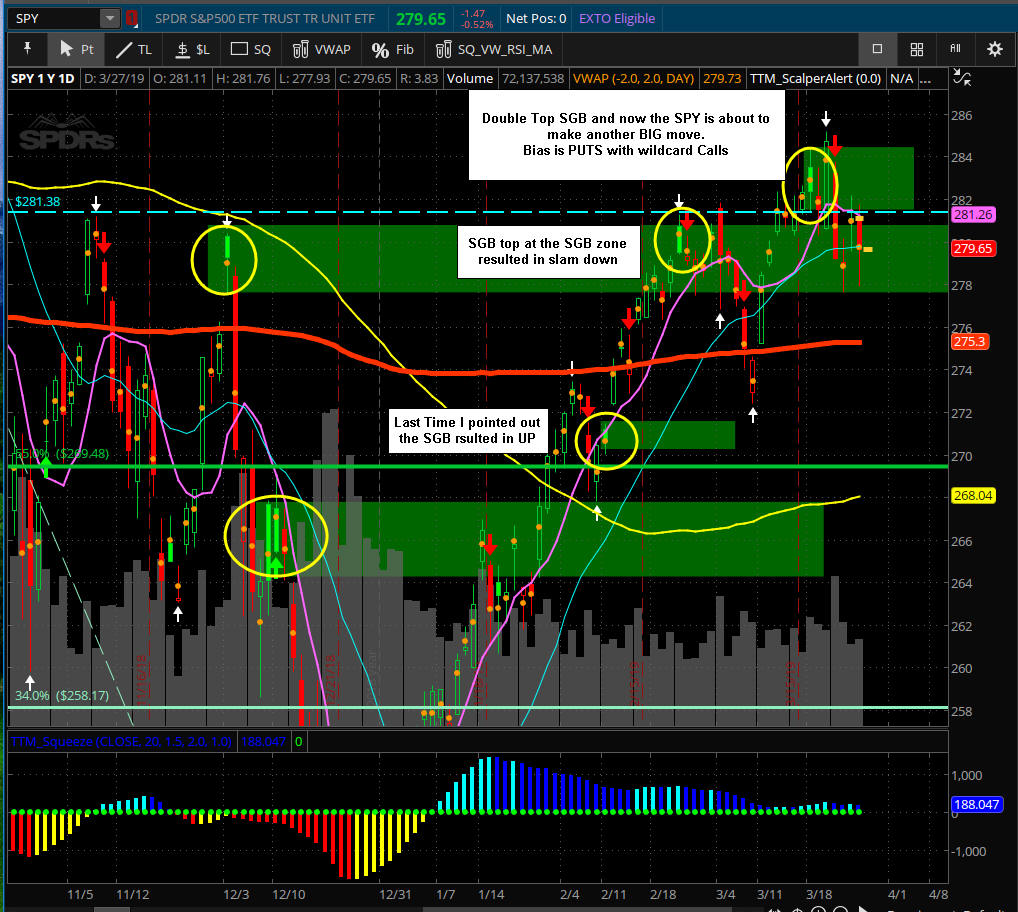Choose the TL trendline tool

(x=134, y=49)
